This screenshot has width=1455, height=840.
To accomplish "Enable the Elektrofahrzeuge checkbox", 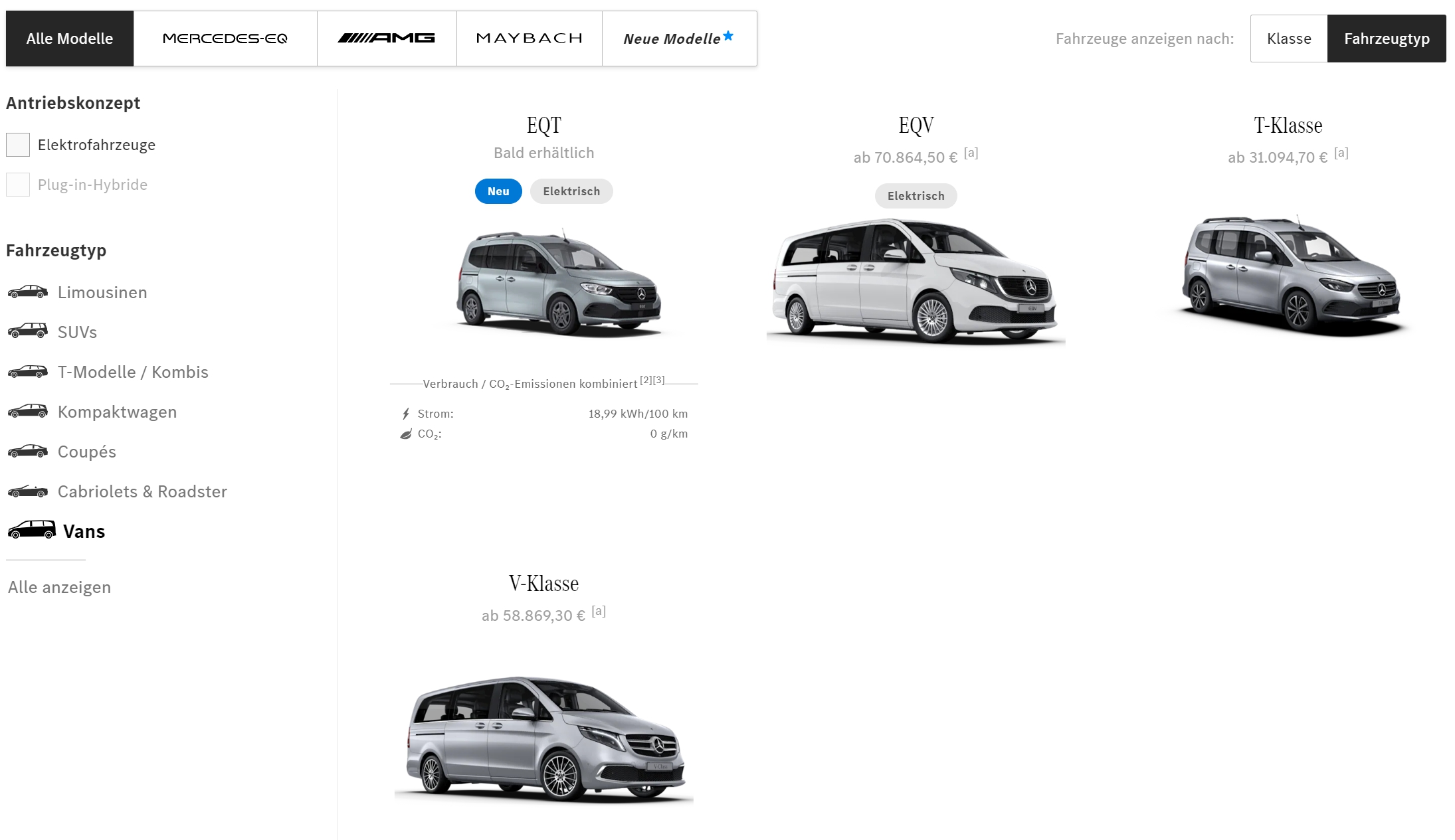I will pos(18,145).
